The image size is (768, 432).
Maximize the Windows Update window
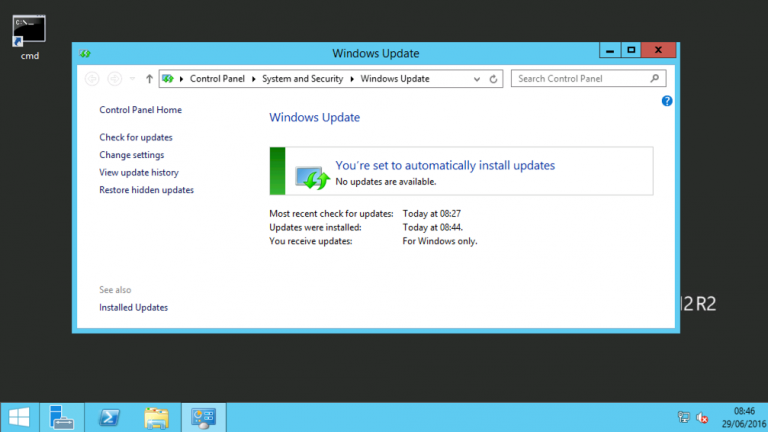(x=631, y=50)
